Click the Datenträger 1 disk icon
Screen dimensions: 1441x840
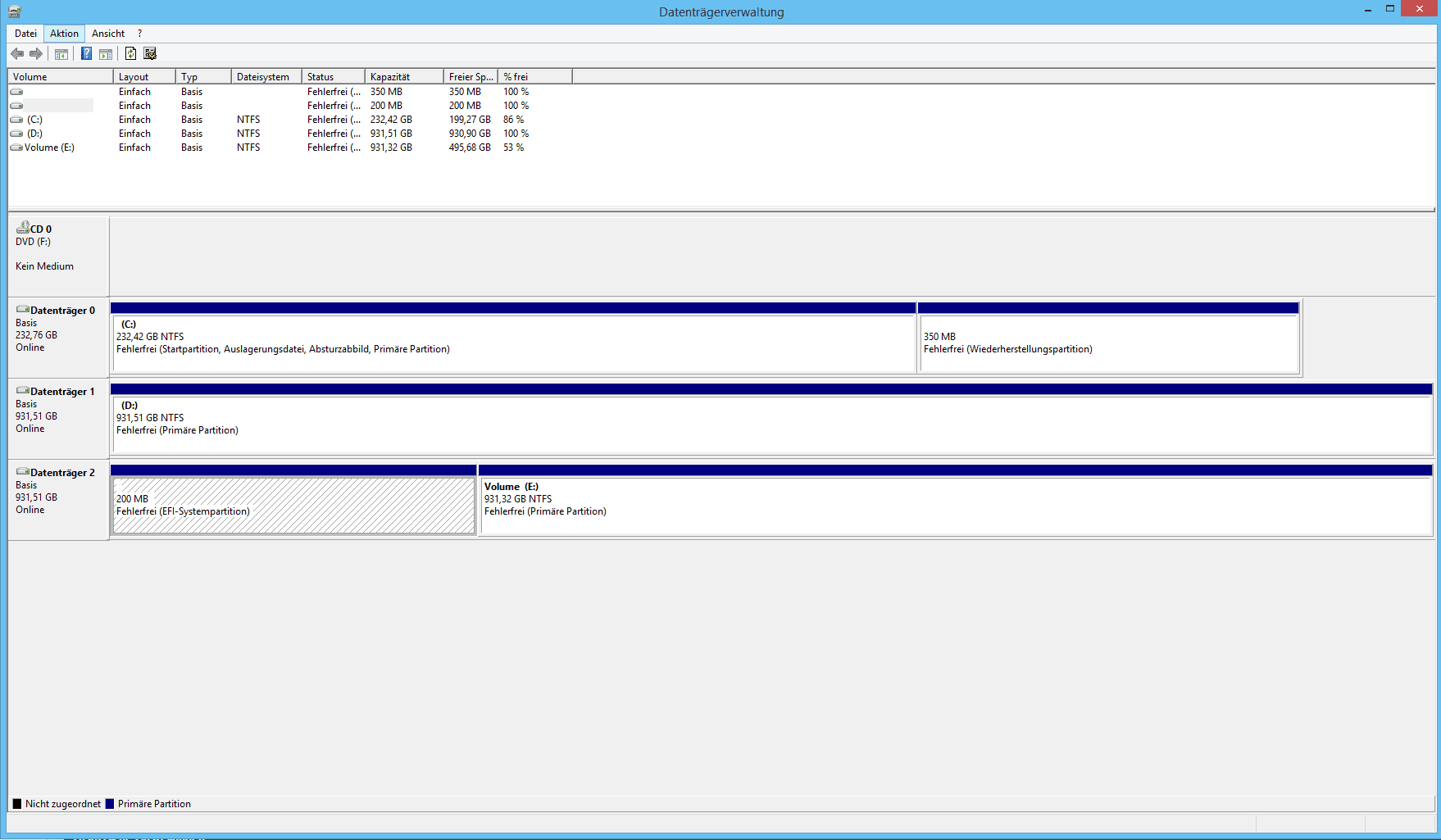click(x=23, y=391)
